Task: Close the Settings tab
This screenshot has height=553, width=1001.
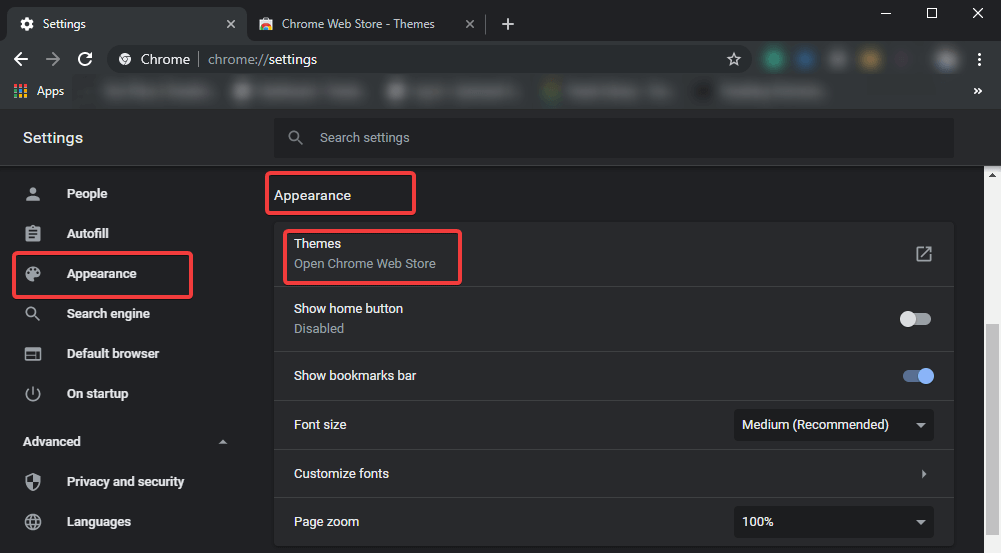Action: 231,24
